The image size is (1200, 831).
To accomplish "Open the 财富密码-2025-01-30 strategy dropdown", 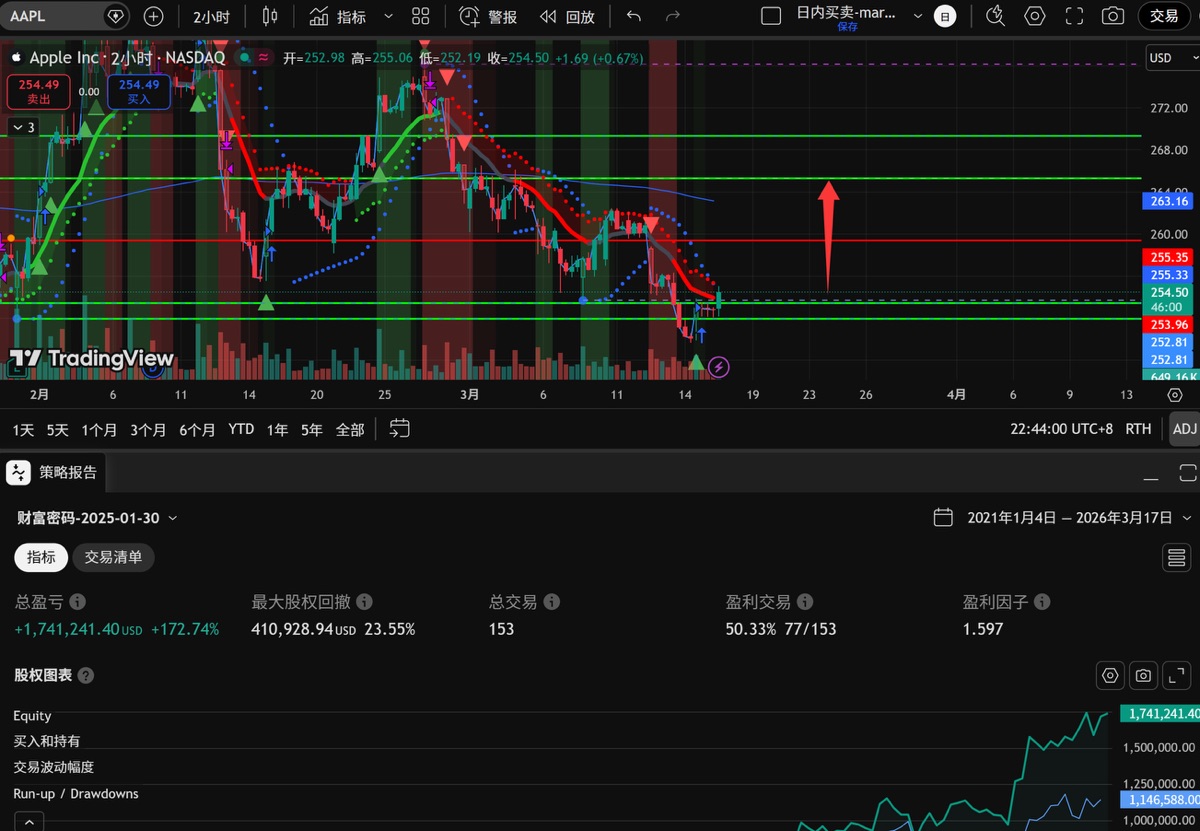I will point(98,518).
